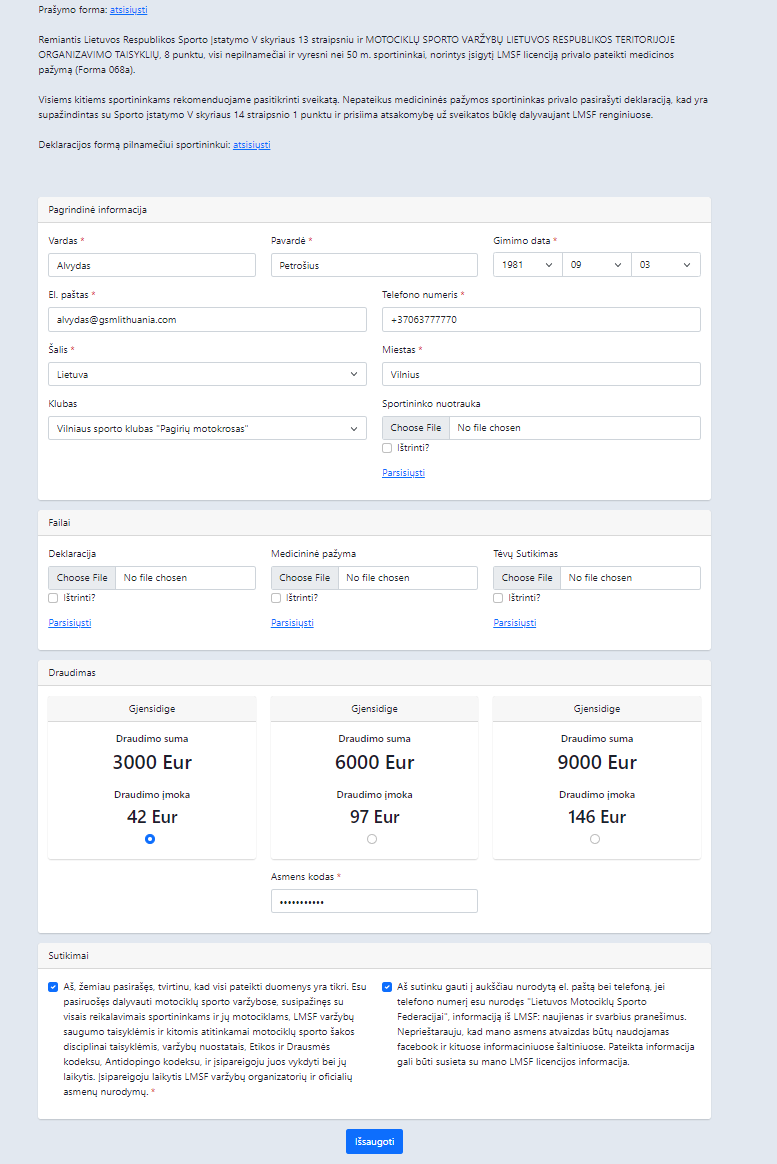The width and height of the screenshot is (777, 1164).
Task: Expand the birth month dropdown
Action: 597,265
